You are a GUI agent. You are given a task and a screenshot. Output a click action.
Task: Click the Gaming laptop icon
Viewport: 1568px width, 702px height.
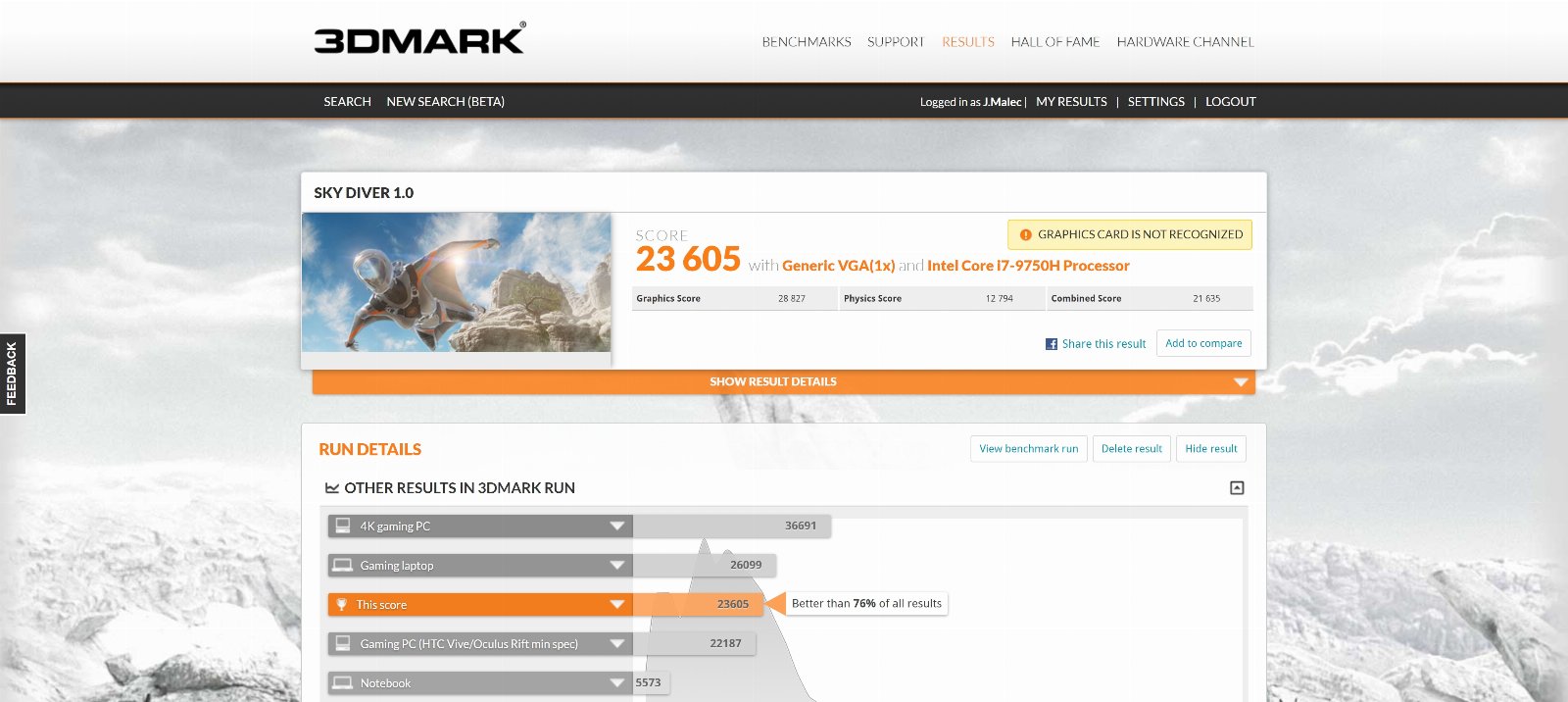(x=343, y=565)
